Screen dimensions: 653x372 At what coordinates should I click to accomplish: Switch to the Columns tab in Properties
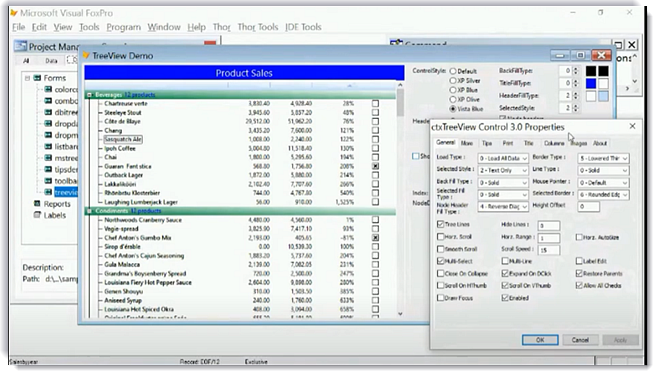tap(554, 143)
